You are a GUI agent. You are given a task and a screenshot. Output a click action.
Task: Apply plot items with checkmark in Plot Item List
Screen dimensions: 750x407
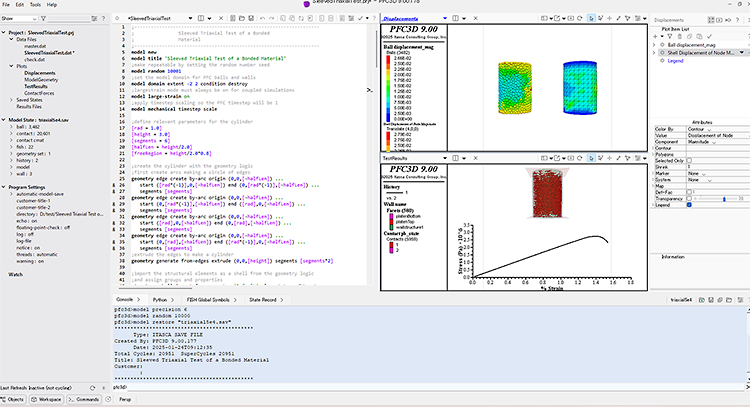tap(709, 36)
